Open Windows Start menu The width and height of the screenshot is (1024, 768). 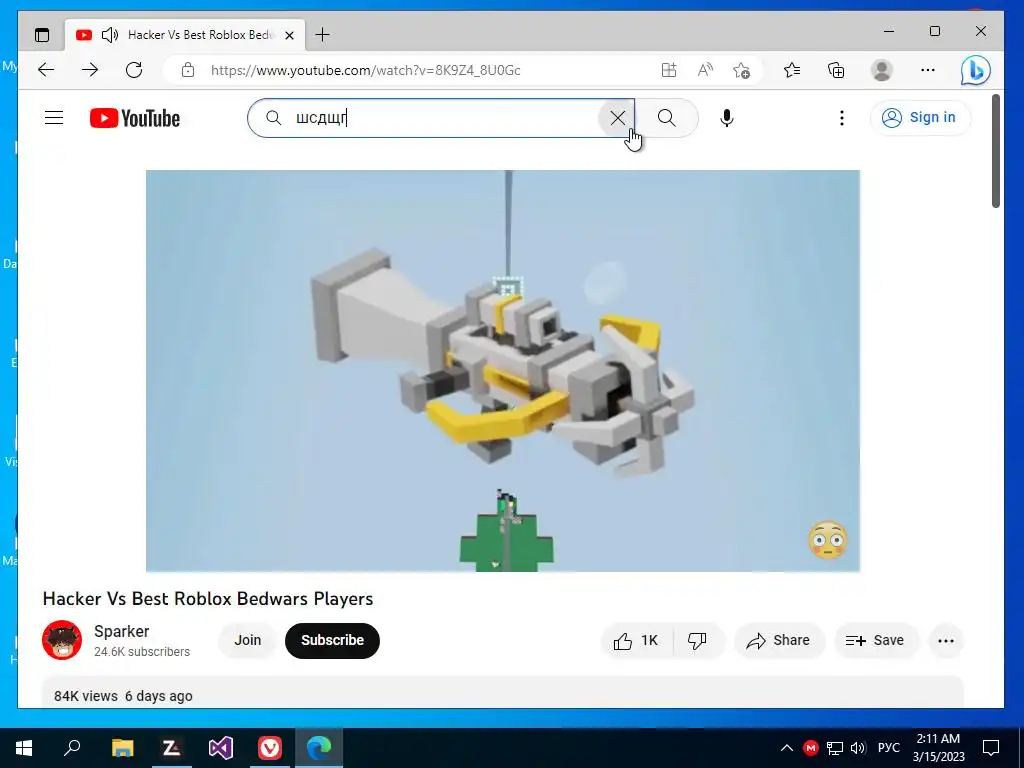pos(24,748)
